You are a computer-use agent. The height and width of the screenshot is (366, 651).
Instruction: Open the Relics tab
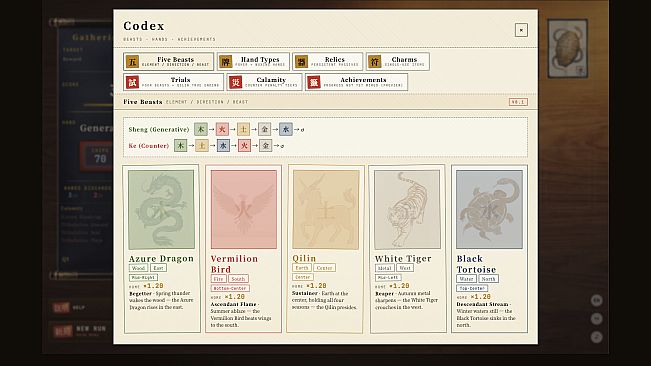click(328, 61)
